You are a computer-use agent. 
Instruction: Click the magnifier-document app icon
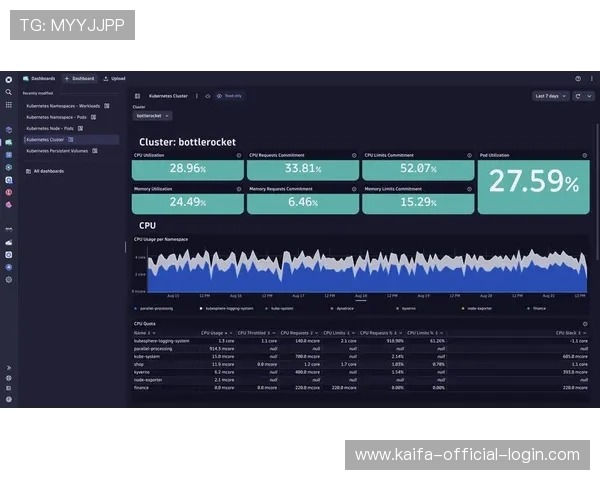click(x=8, y=180)
